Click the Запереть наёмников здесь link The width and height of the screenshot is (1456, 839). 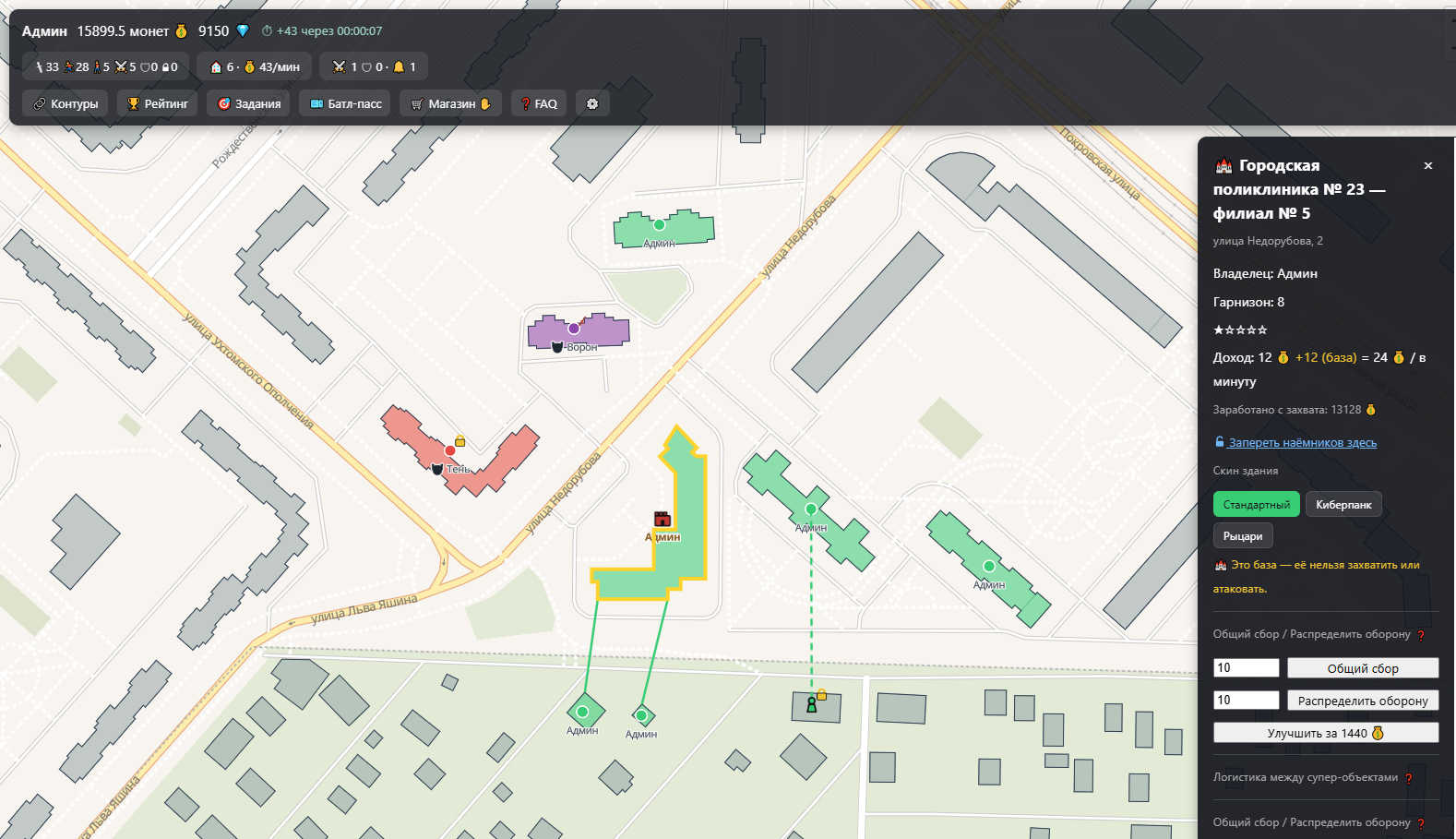1302,443
